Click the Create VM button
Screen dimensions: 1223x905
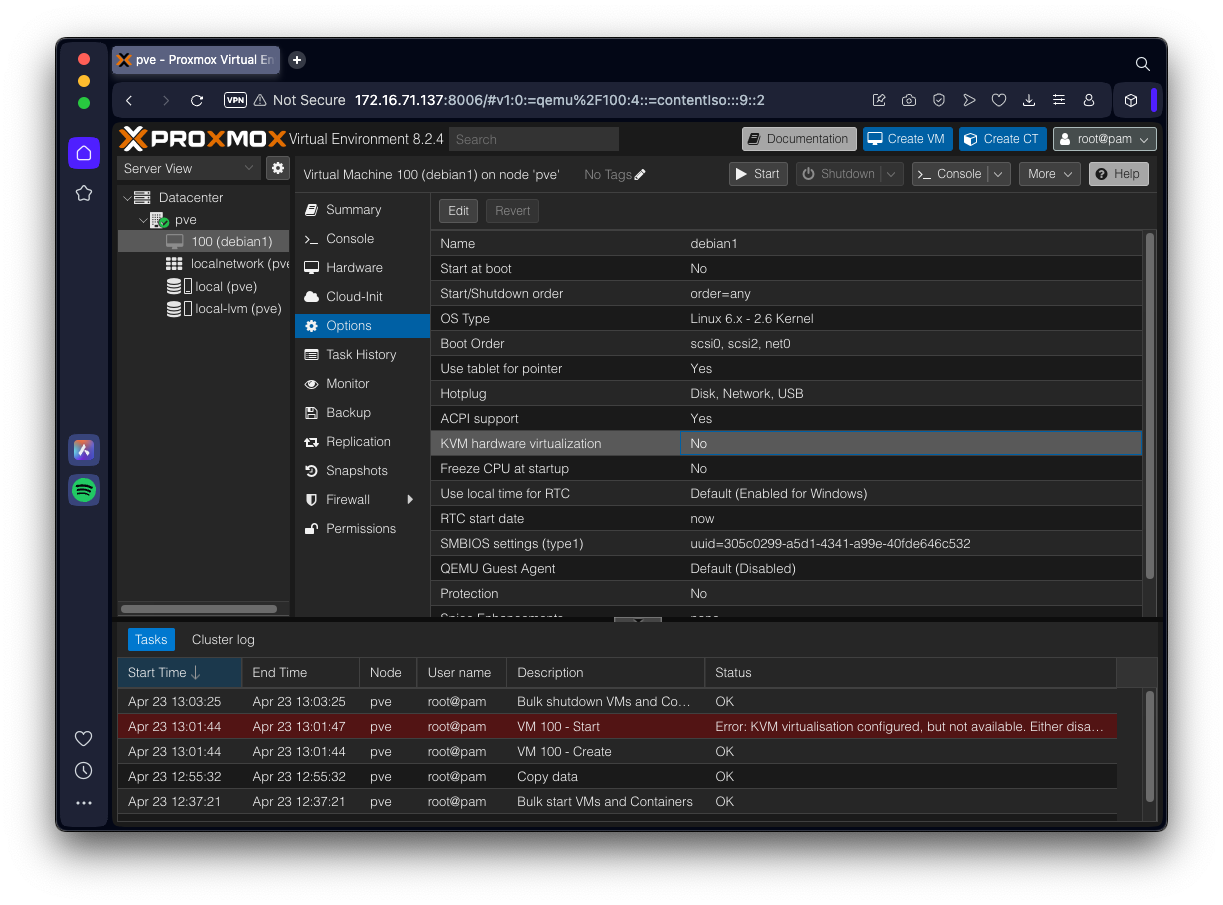(x=907, y=139)
